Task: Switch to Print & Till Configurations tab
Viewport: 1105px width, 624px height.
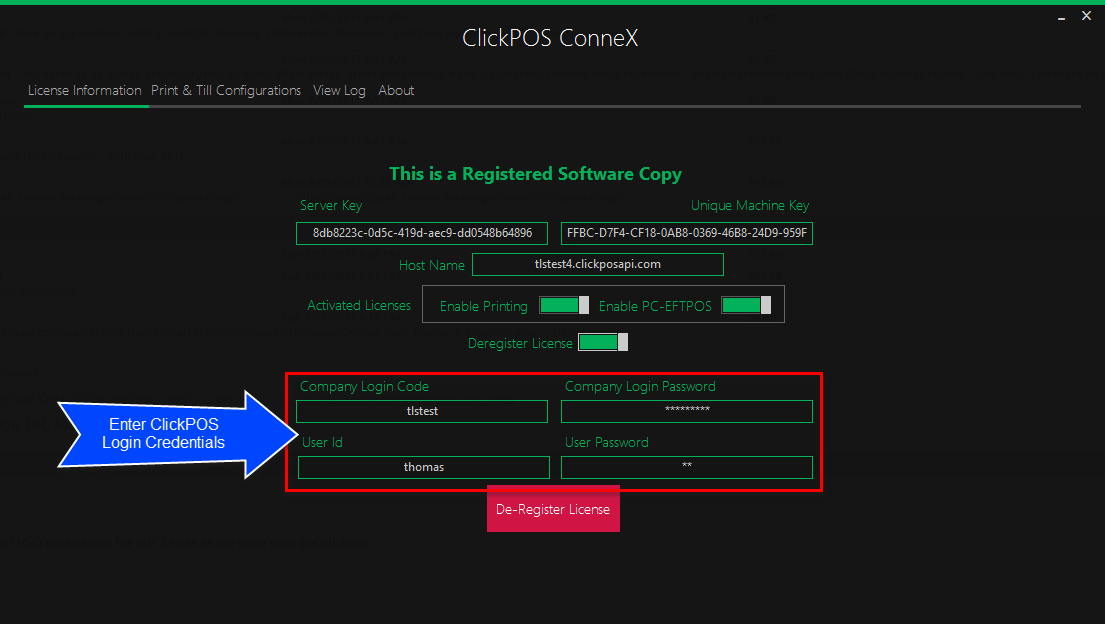Action: 226,90
